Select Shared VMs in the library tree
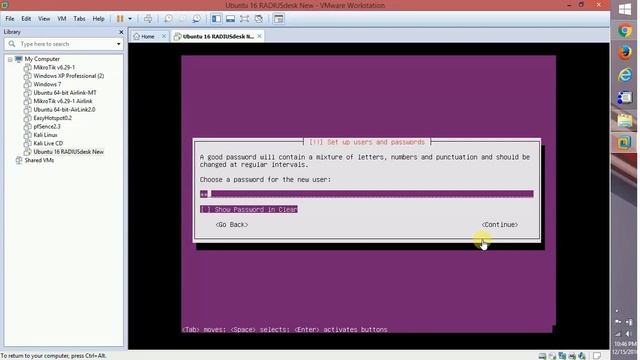The image size is (640, 360). click(x=39, y=160)
